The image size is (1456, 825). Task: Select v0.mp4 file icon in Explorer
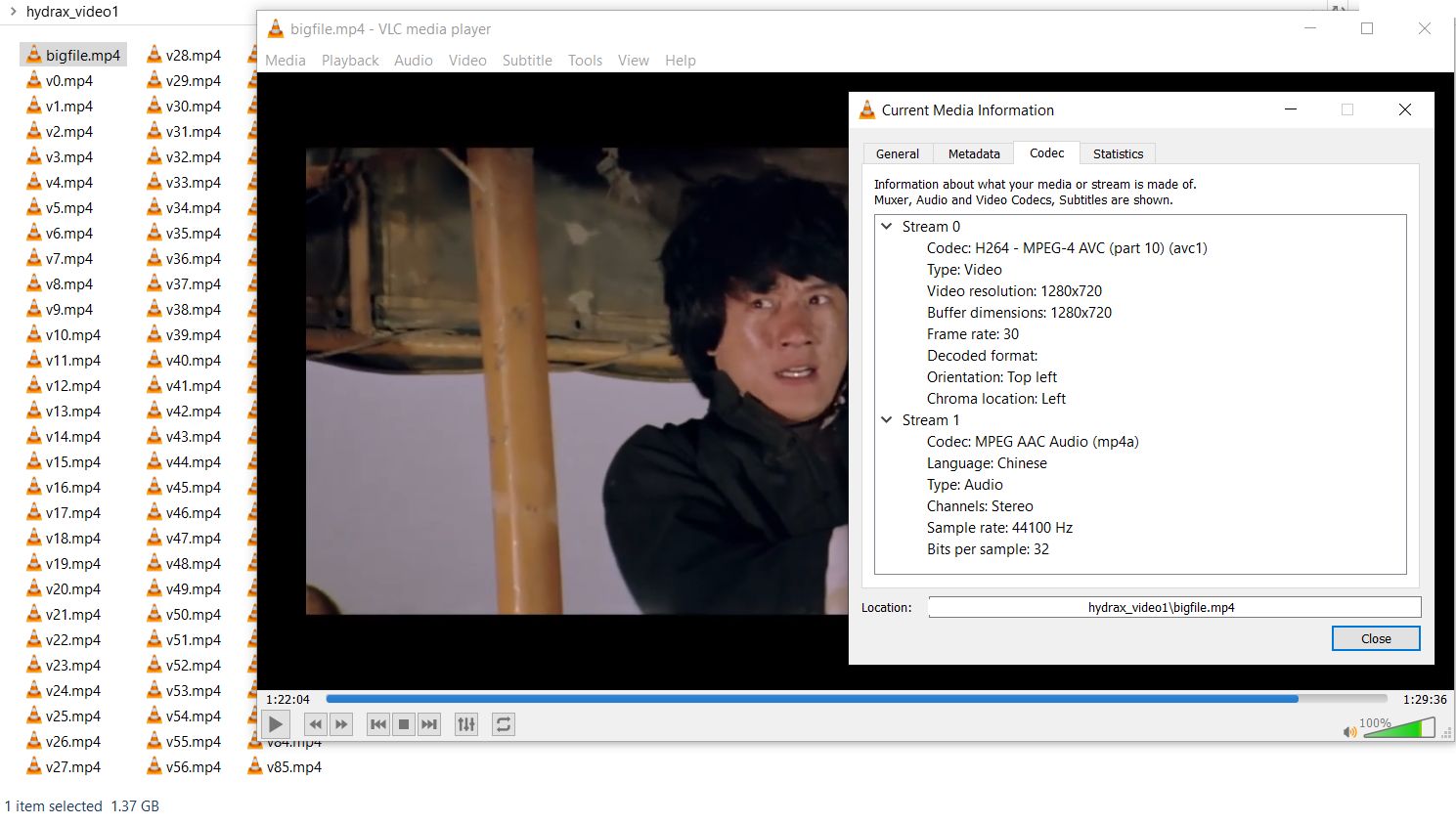tap(34, 80)
